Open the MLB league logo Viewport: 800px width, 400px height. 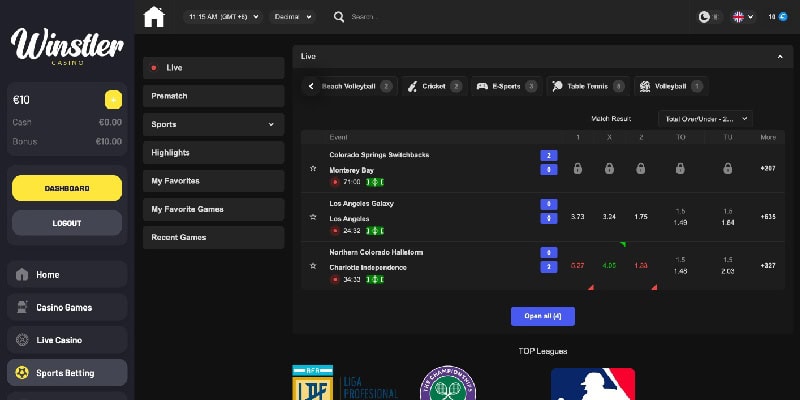(593, 384)
